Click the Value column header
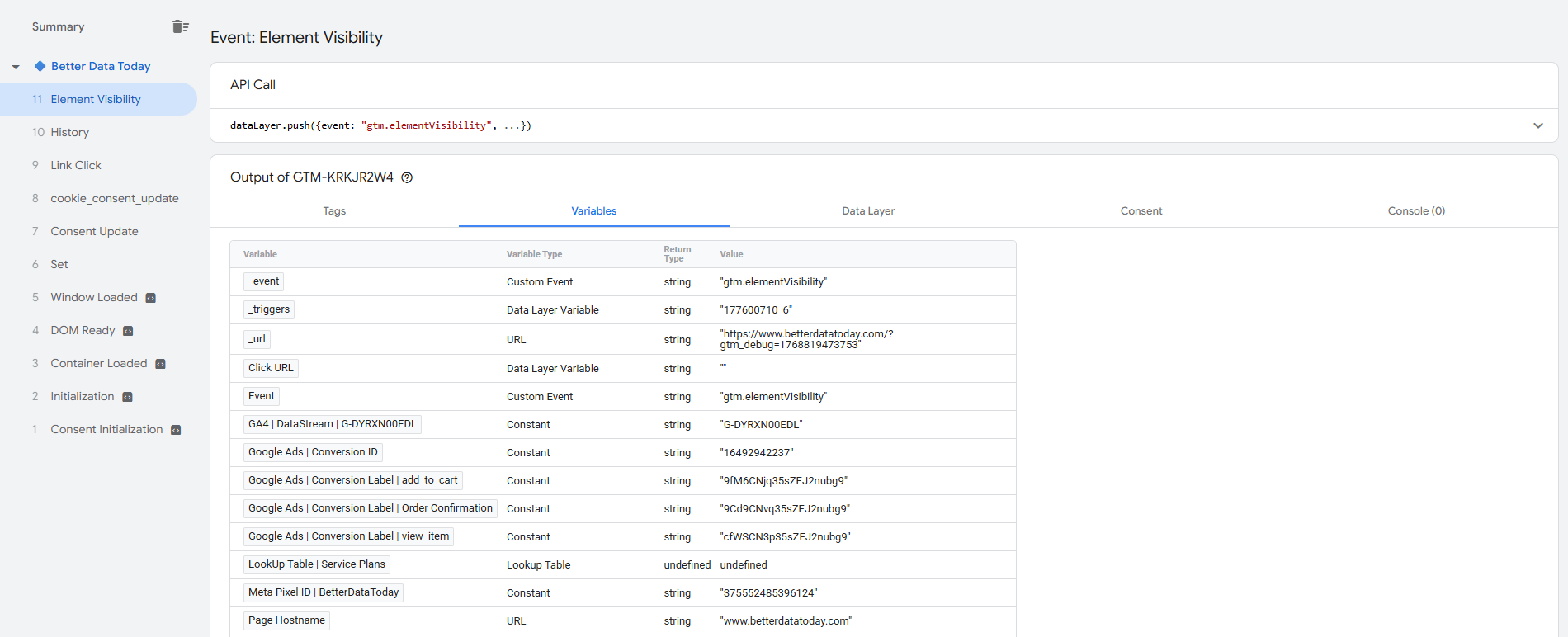The image size is (1568, 637). (x=731, y=254)
